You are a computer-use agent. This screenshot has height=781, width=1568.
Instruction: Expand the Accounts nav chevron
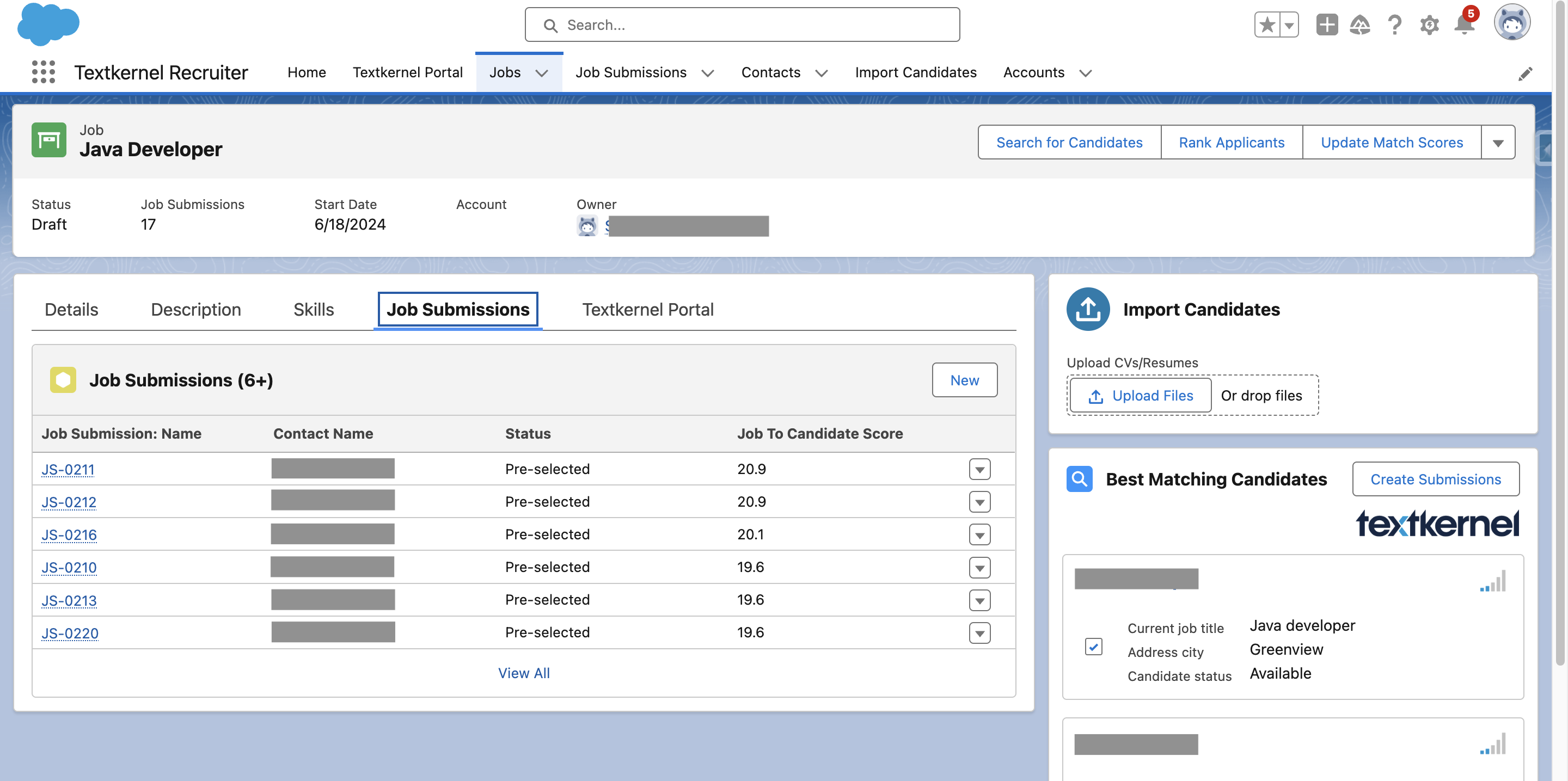pyautogui.click(x=1085, y=73)
